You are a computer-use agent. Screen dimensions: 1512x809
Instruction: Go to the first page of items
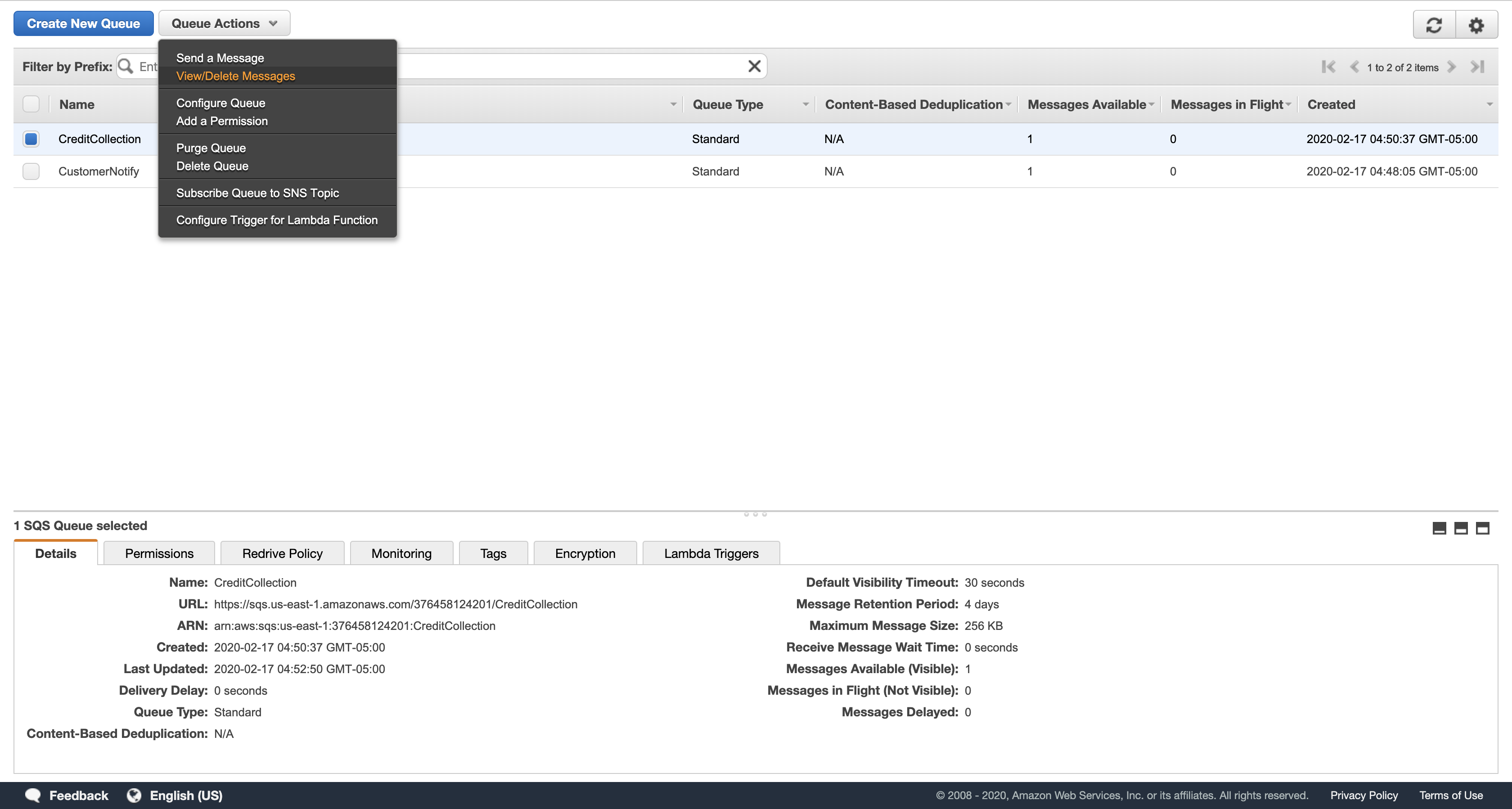(x=1328, y=67)
